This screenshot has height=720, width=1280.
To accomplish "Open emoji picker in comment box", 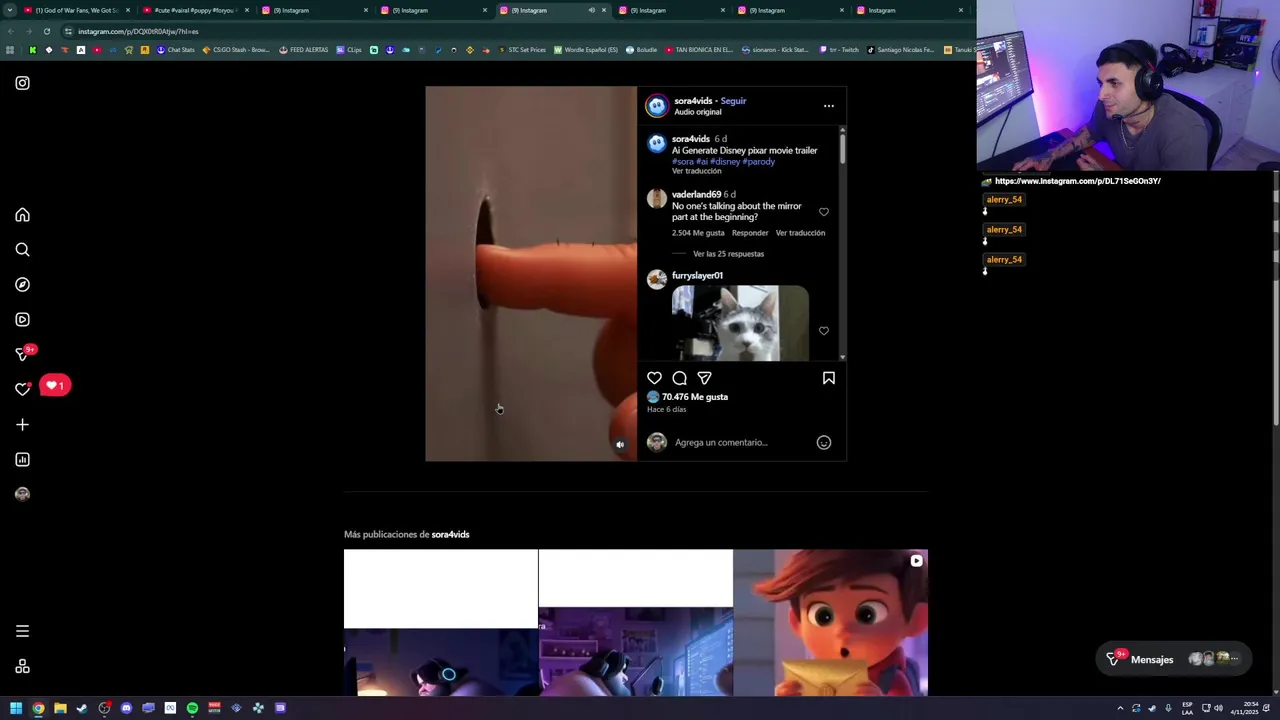I will pos(824,443).
